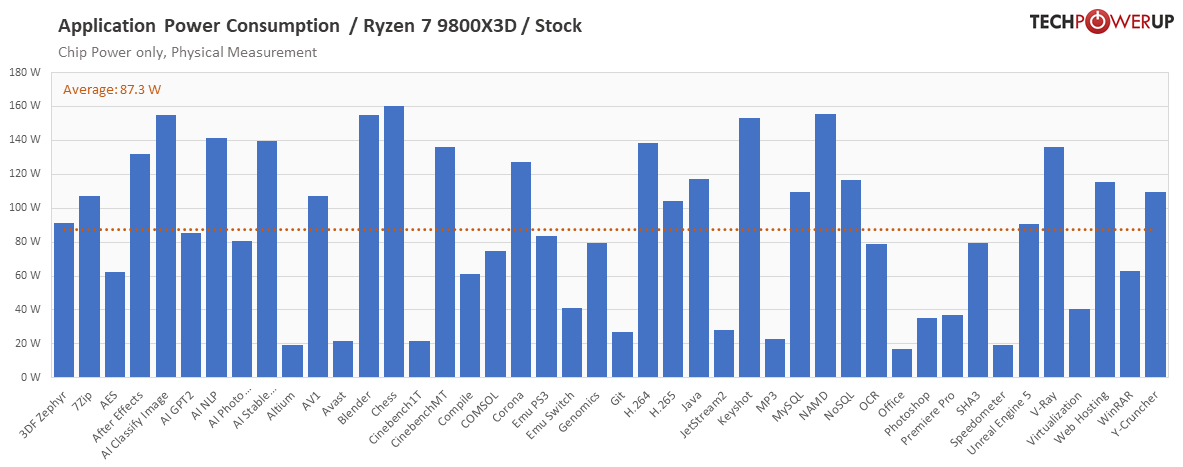Select the MySQL bar
Image resolution: width=1183 pixels, height=467 pixels.
[801, 284]
